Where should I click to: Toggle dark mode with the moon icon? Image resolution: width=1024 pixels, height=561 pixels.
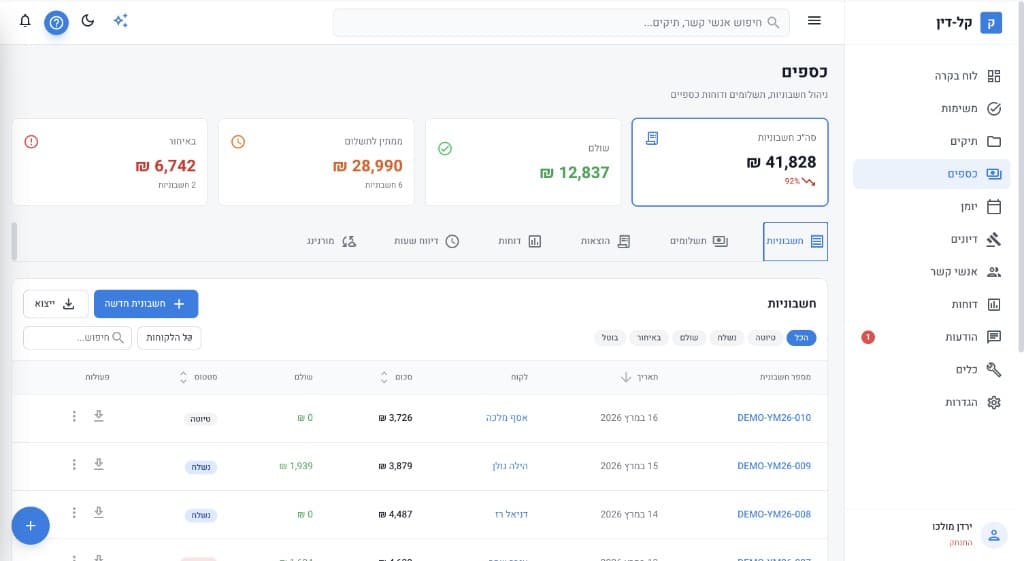coord(88,21)
